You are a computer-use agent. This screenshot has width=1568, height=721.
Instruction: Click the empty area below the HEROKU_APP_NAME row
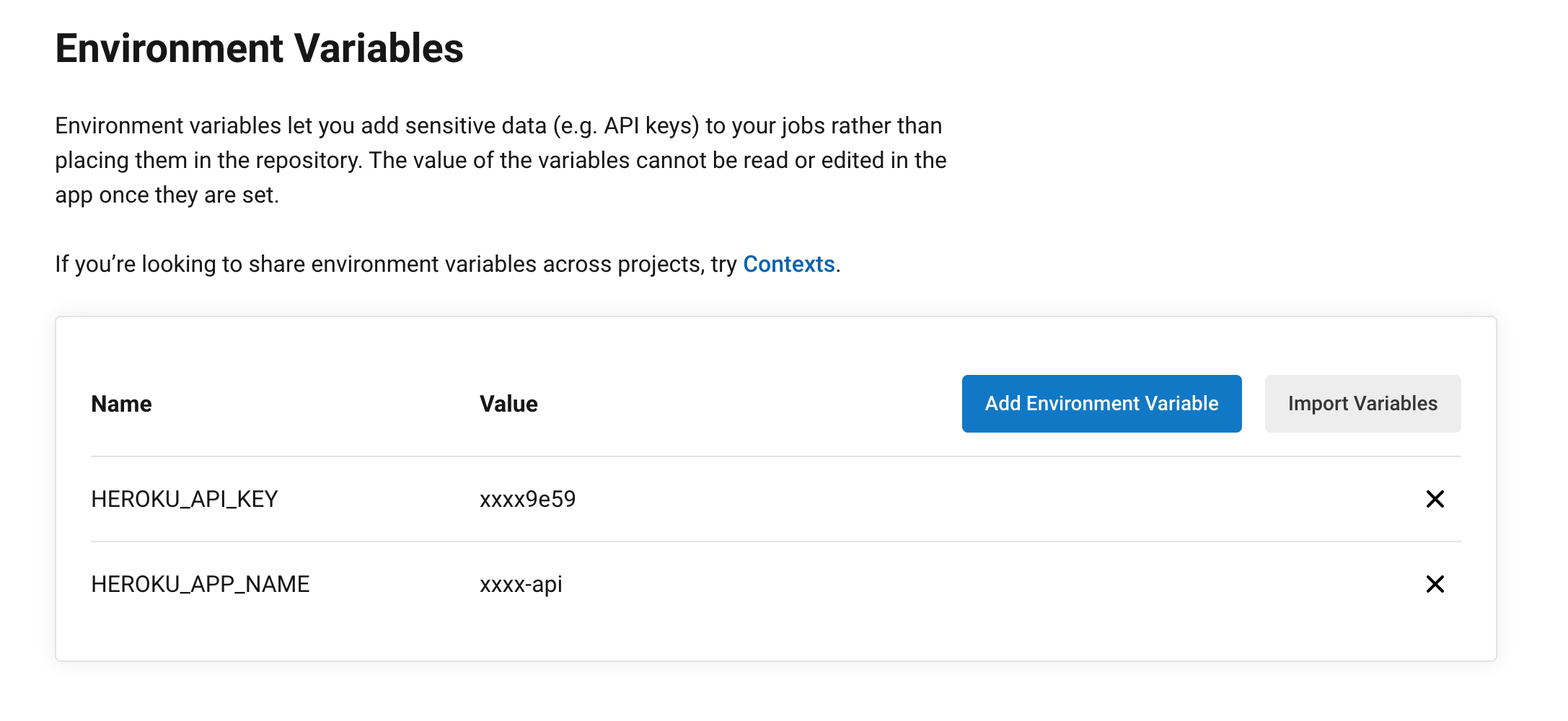[775, 633]
